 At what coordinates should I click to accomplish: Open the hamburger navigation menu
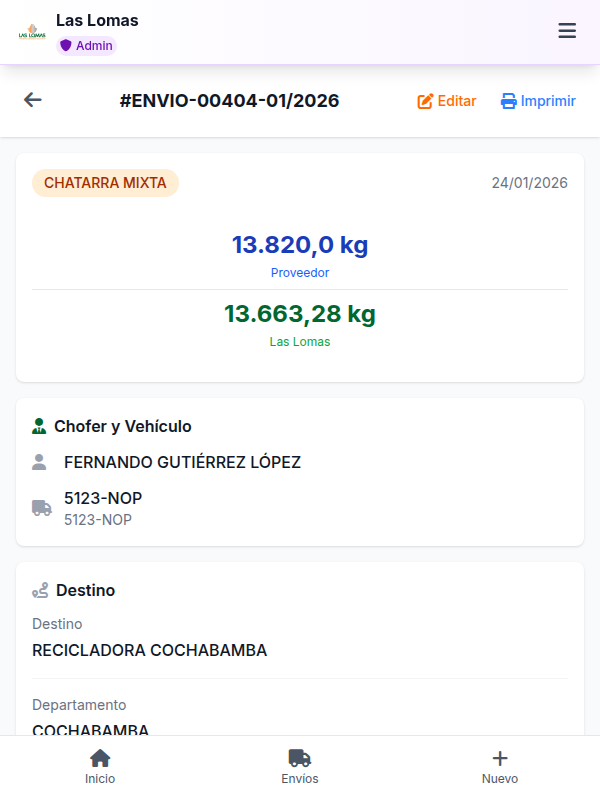tap(567, 31)
